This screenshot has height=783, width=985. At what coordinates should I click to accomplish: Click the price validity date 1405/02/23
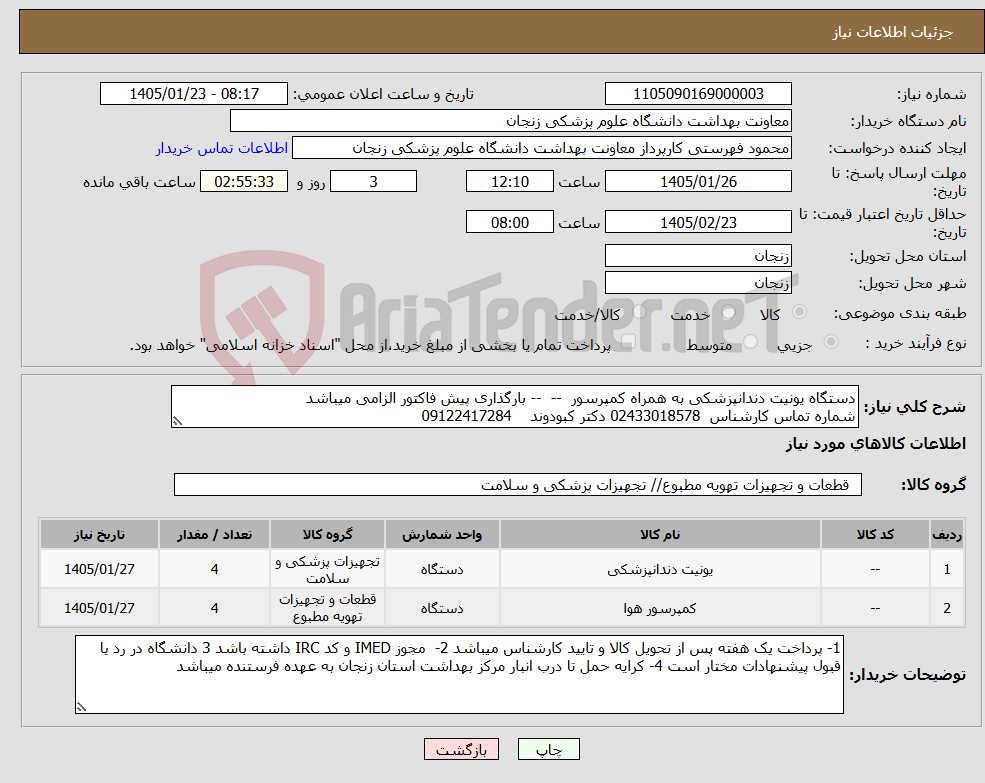click(698, 222)
